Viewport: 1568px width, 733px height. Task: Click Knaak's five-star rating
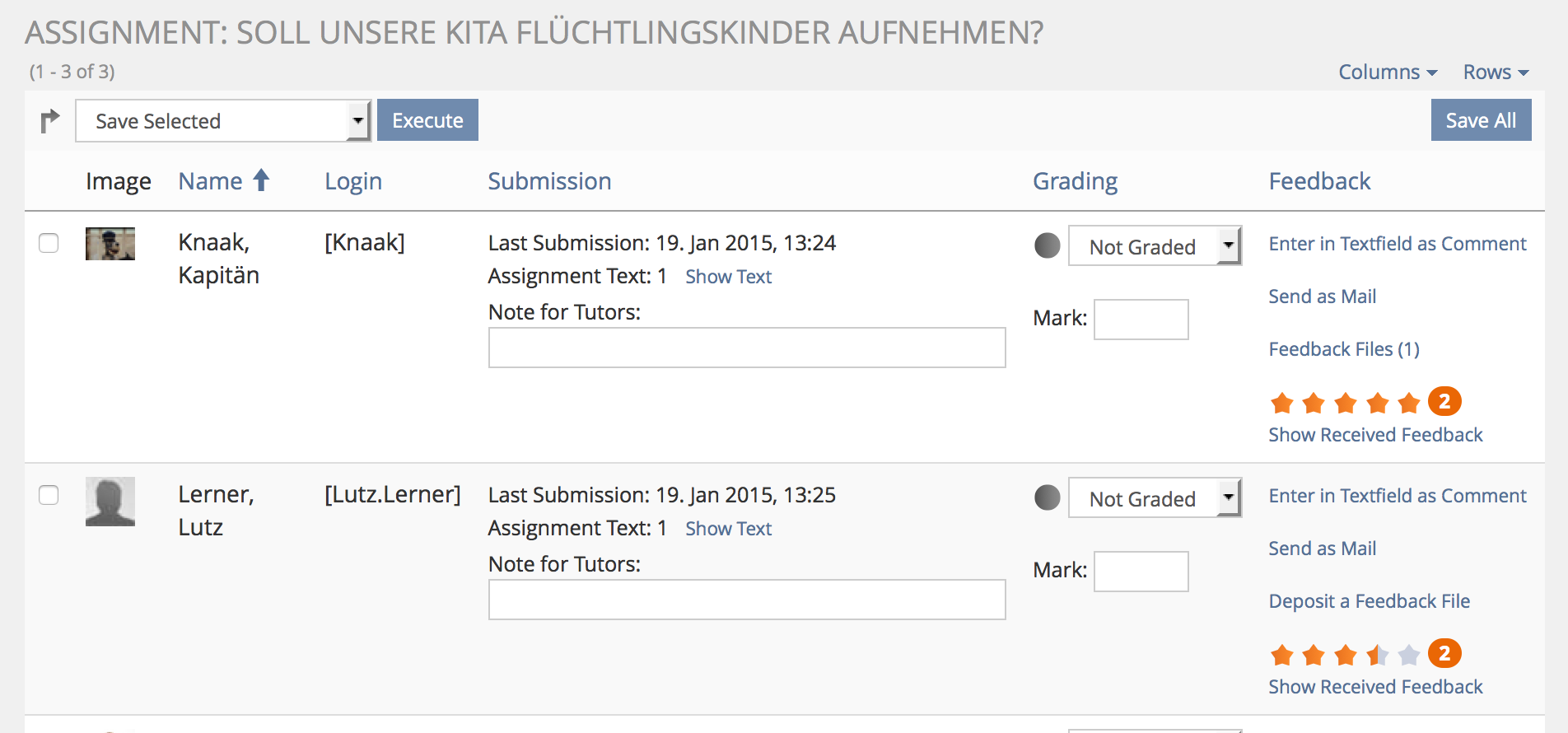1345,403
